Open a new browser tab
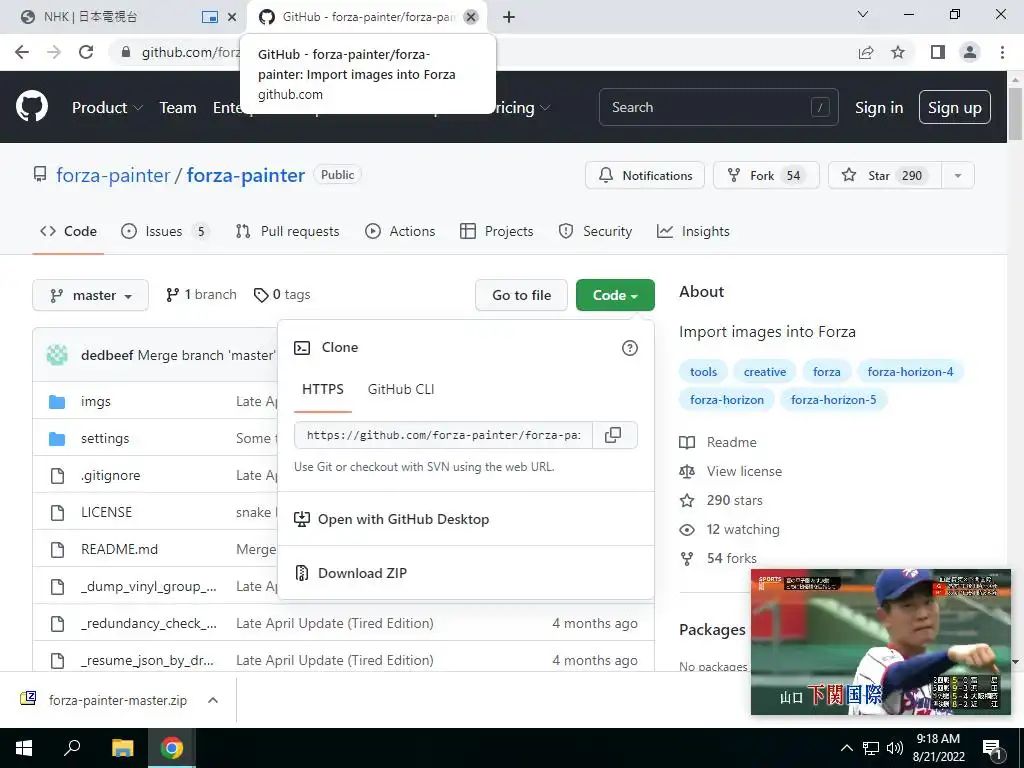Screen dimensions: 1024x768 [509, 17]
